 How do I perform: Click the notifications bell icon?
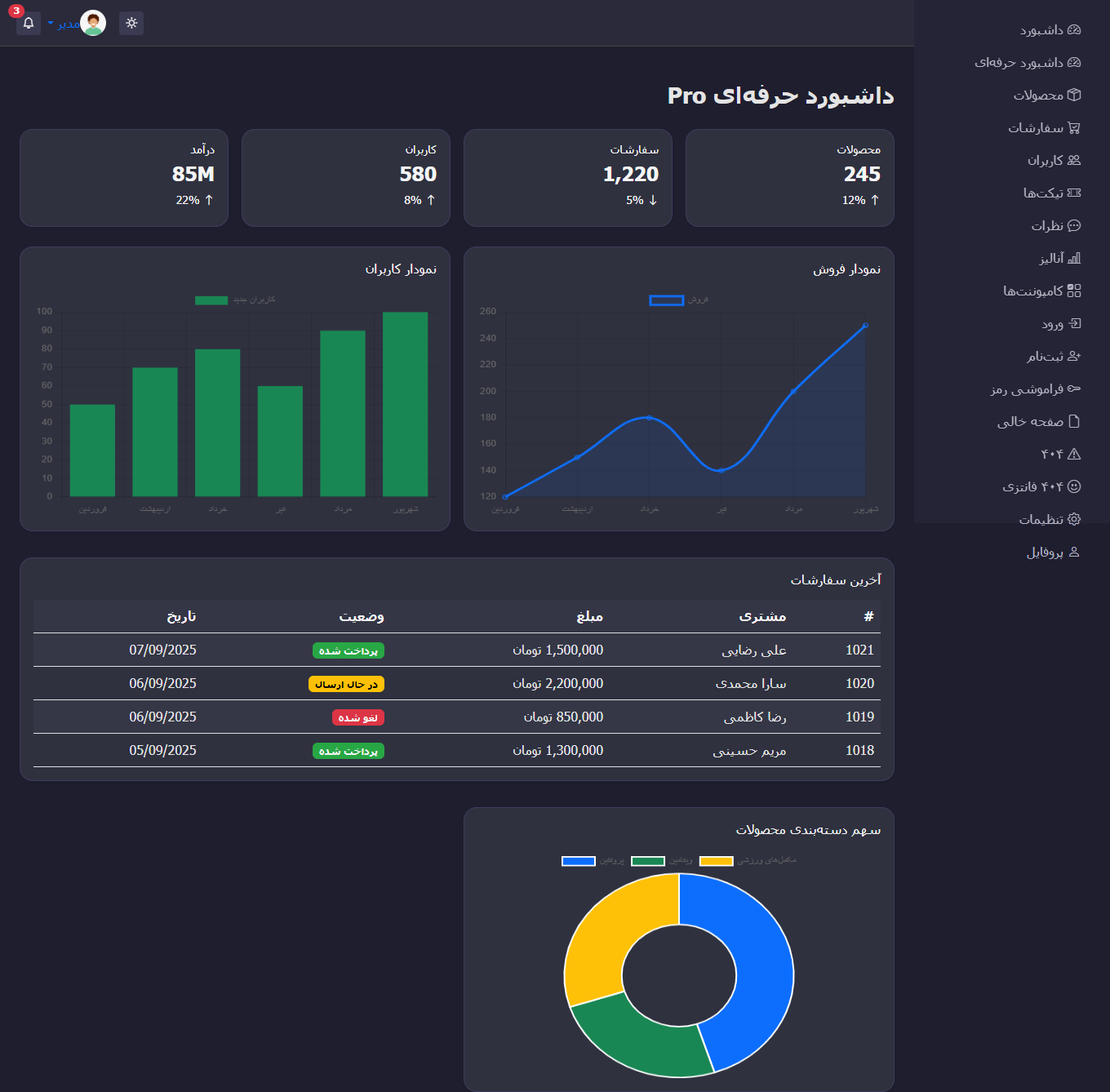[29, 23]
